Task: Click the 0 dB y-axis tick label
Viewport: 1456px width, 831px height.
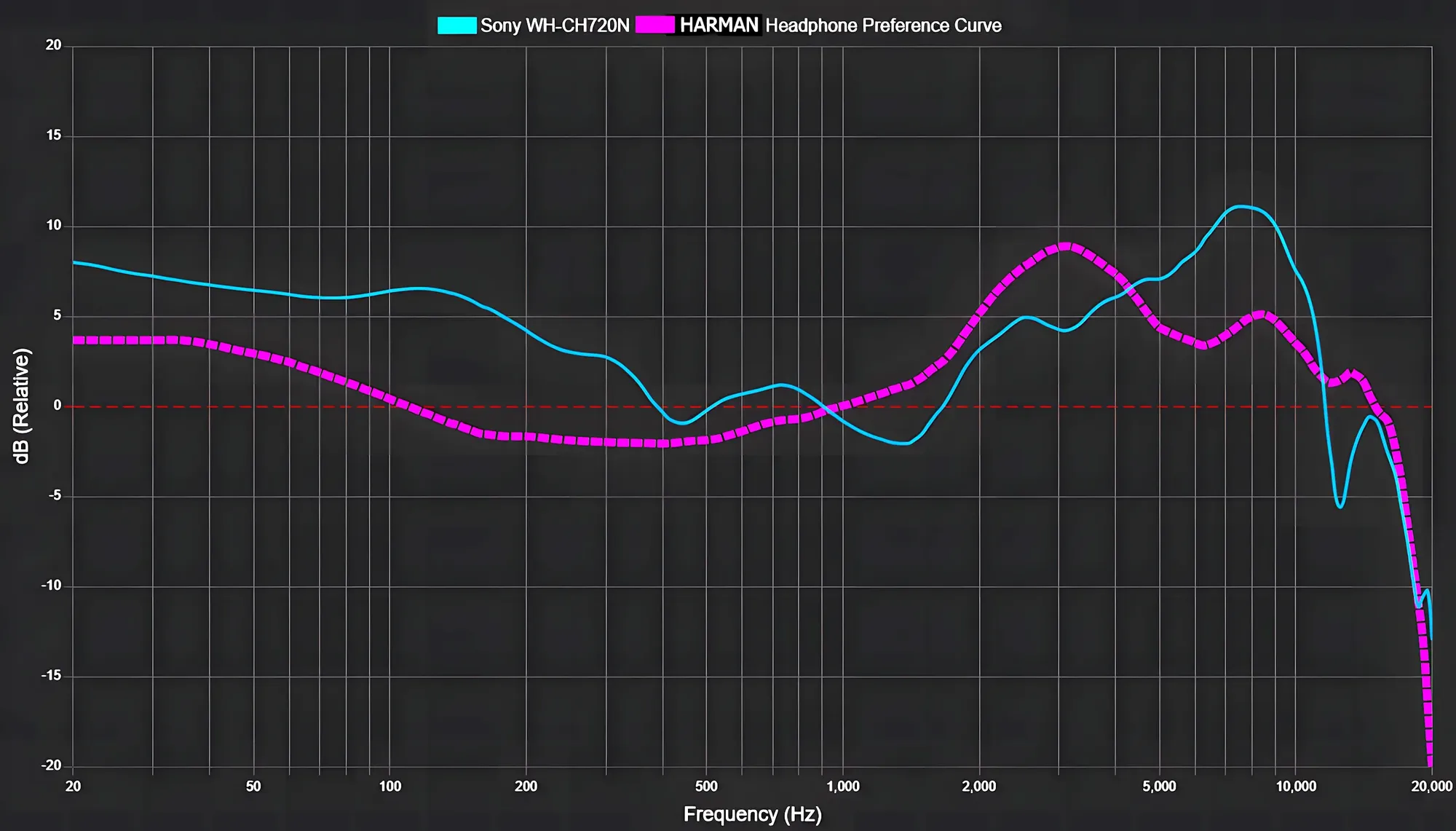Action: pyautogui.click(x=58, y=406)
